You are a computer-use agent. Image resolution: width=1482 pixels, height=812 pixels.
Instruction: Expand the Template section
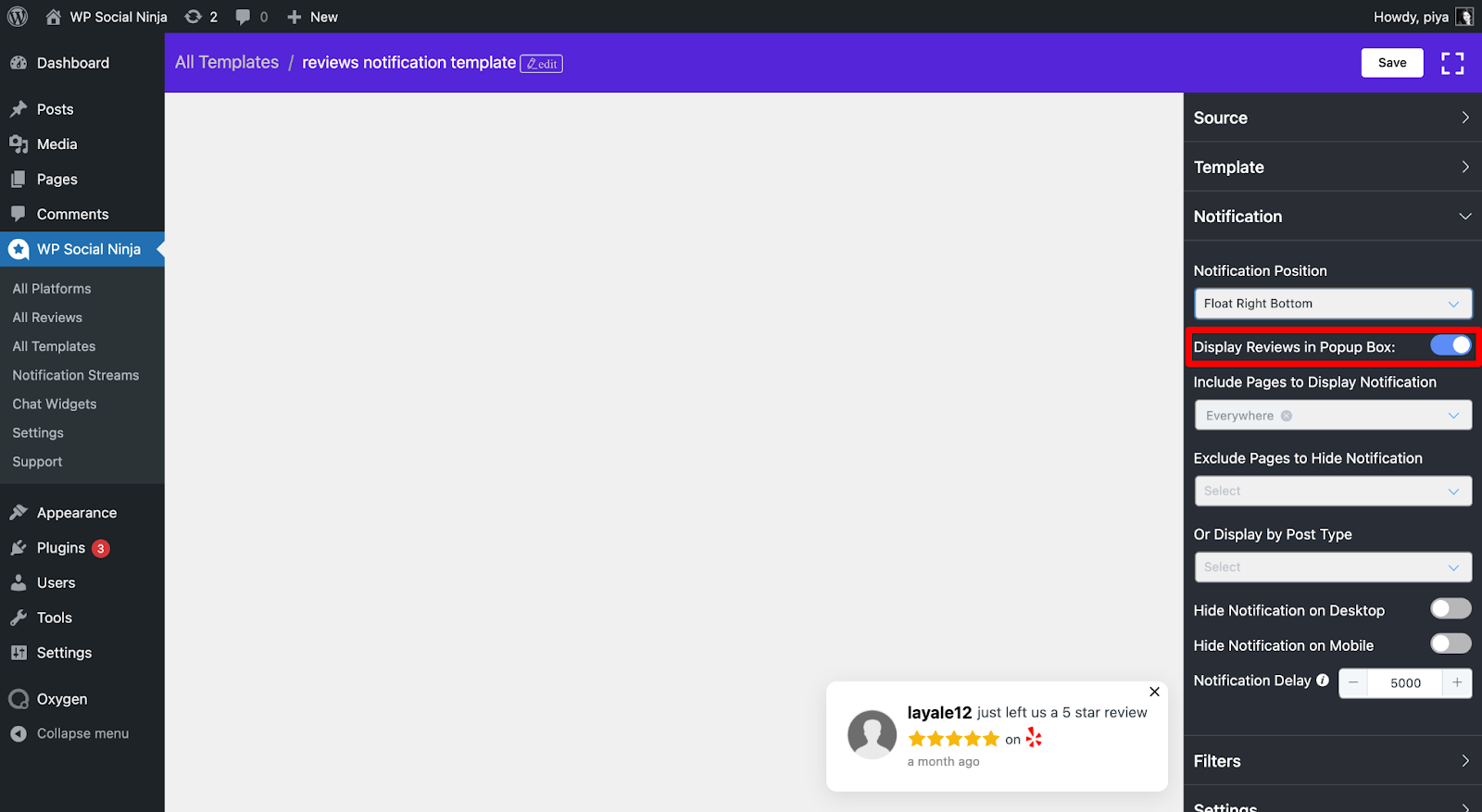click(1333, 167)
